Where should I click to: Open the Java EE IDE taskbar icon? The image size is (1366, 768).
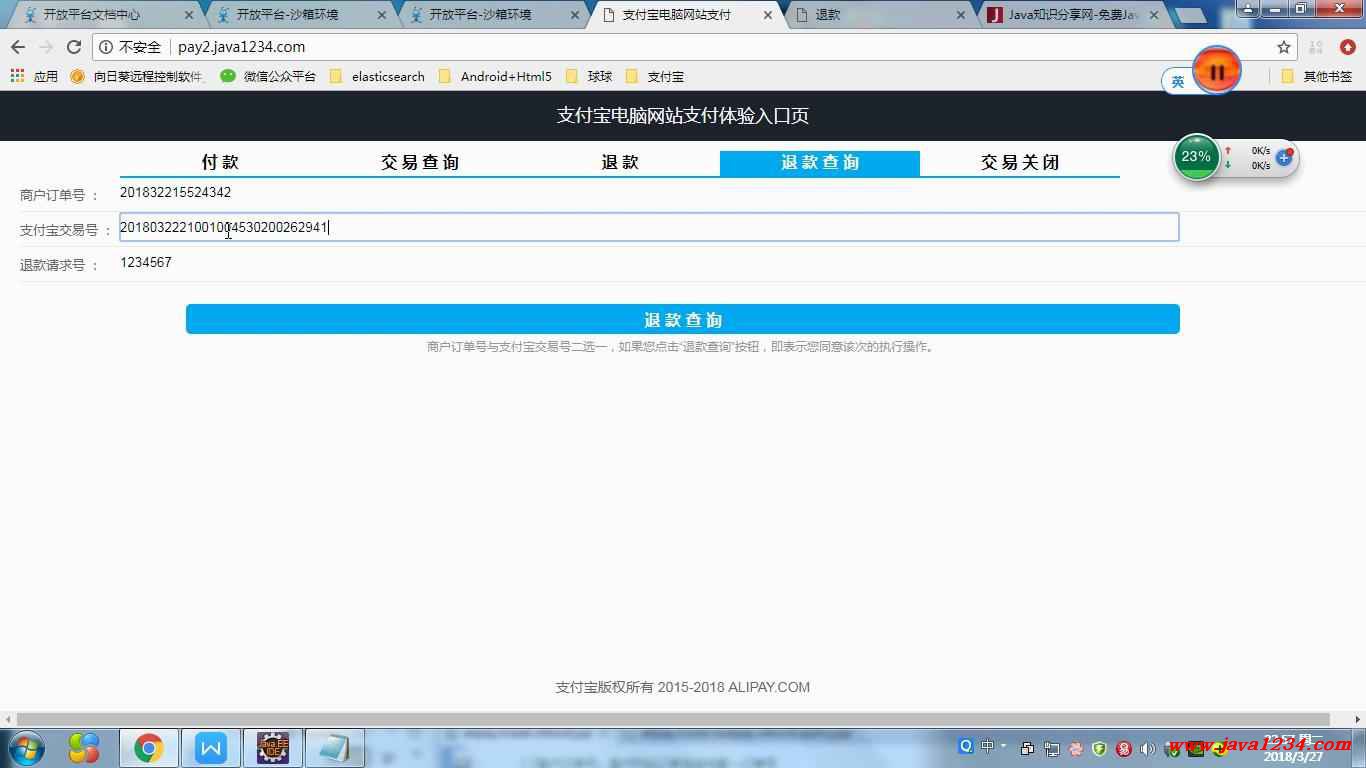(x=273, y=748)
